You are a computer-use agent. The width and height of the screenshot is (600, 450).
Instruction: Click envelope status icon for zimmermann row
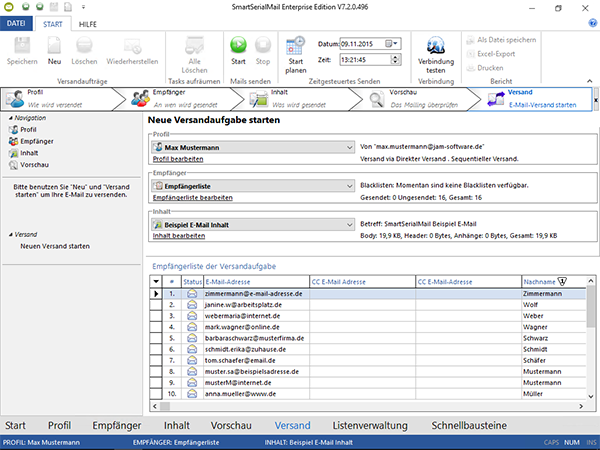pos(192,294)
